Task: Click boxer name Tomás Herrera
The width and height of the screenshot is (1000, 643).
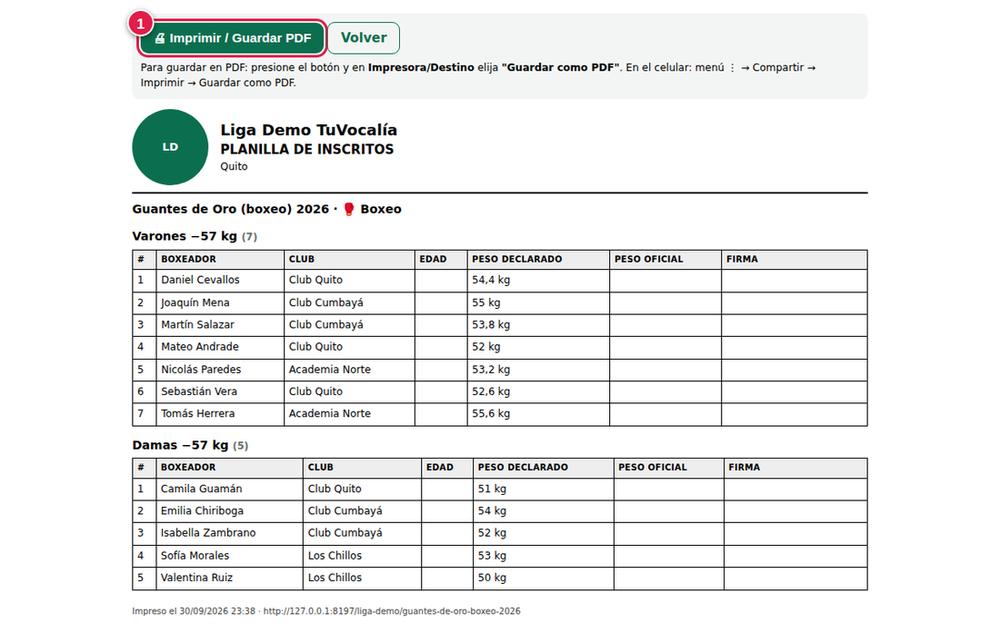Action: pos(198,413)
